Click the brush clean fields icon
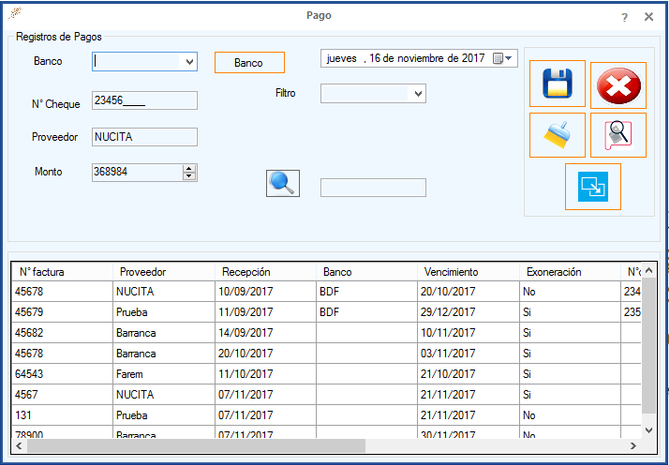Viewport: 669px width, 465px height. pyautogui.click(x=557, y=135)
